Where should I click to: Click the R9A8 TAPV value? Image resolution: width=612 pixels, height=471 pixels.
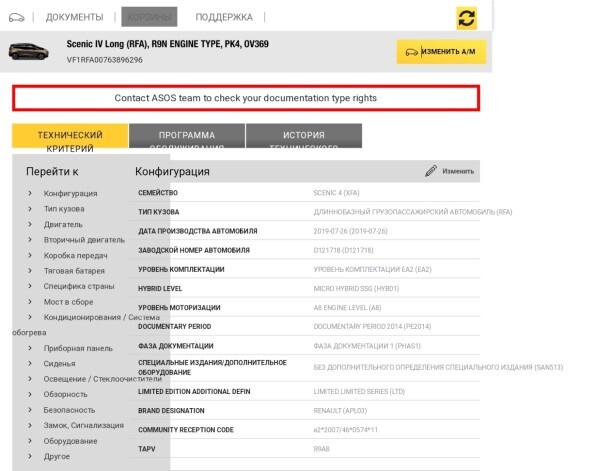pos(322,449)
